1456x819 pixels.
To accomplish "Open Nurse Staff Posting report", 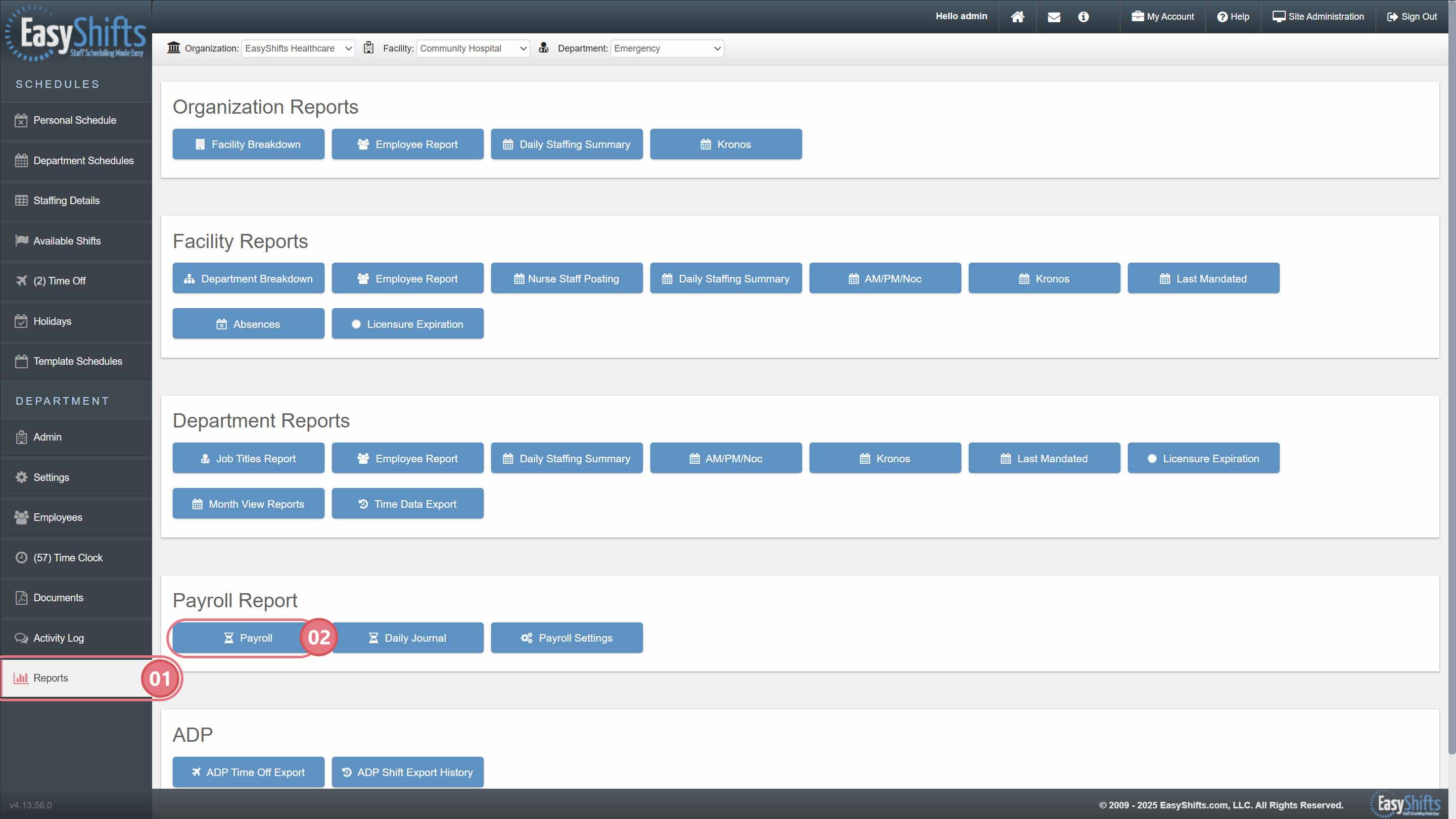I will [x=567, y=278].
